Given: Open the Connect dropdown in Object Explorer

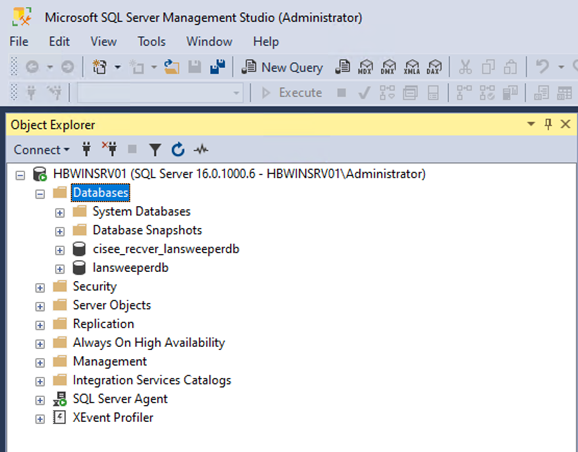Looking at the screenshot, I should [x=41, y=150].
